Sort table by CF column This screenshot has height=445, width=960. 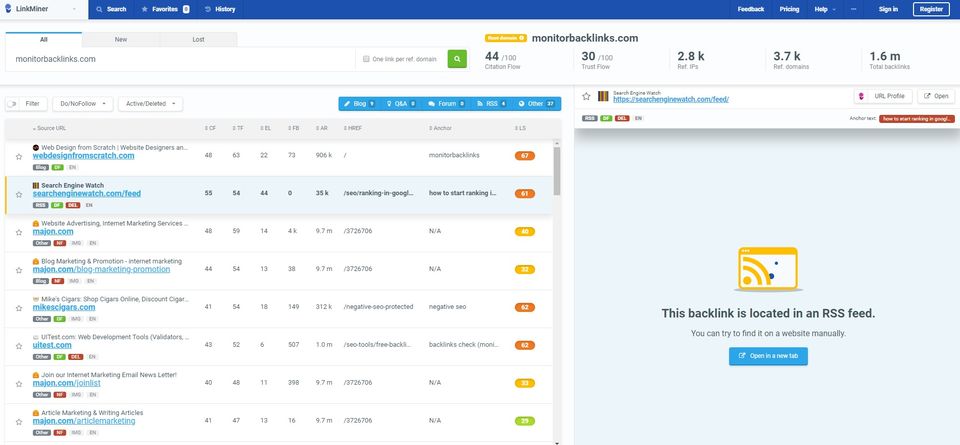pyautogui.click(x=210, y=129)
